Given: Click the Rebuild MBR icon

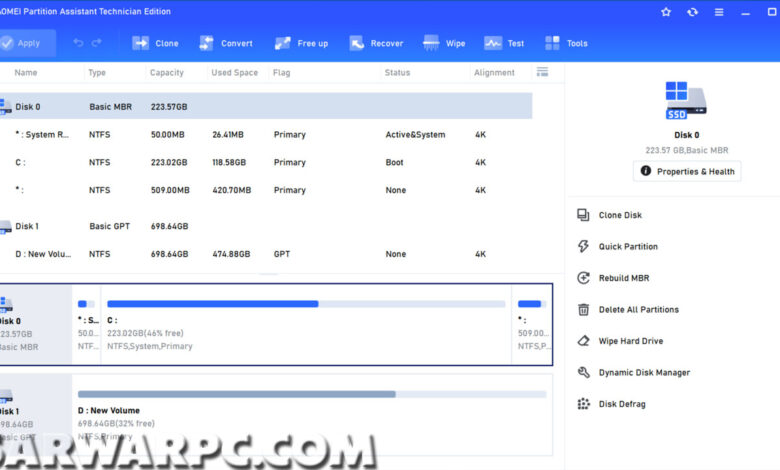Looking at the screenshot, I should (x=583, y=278).
